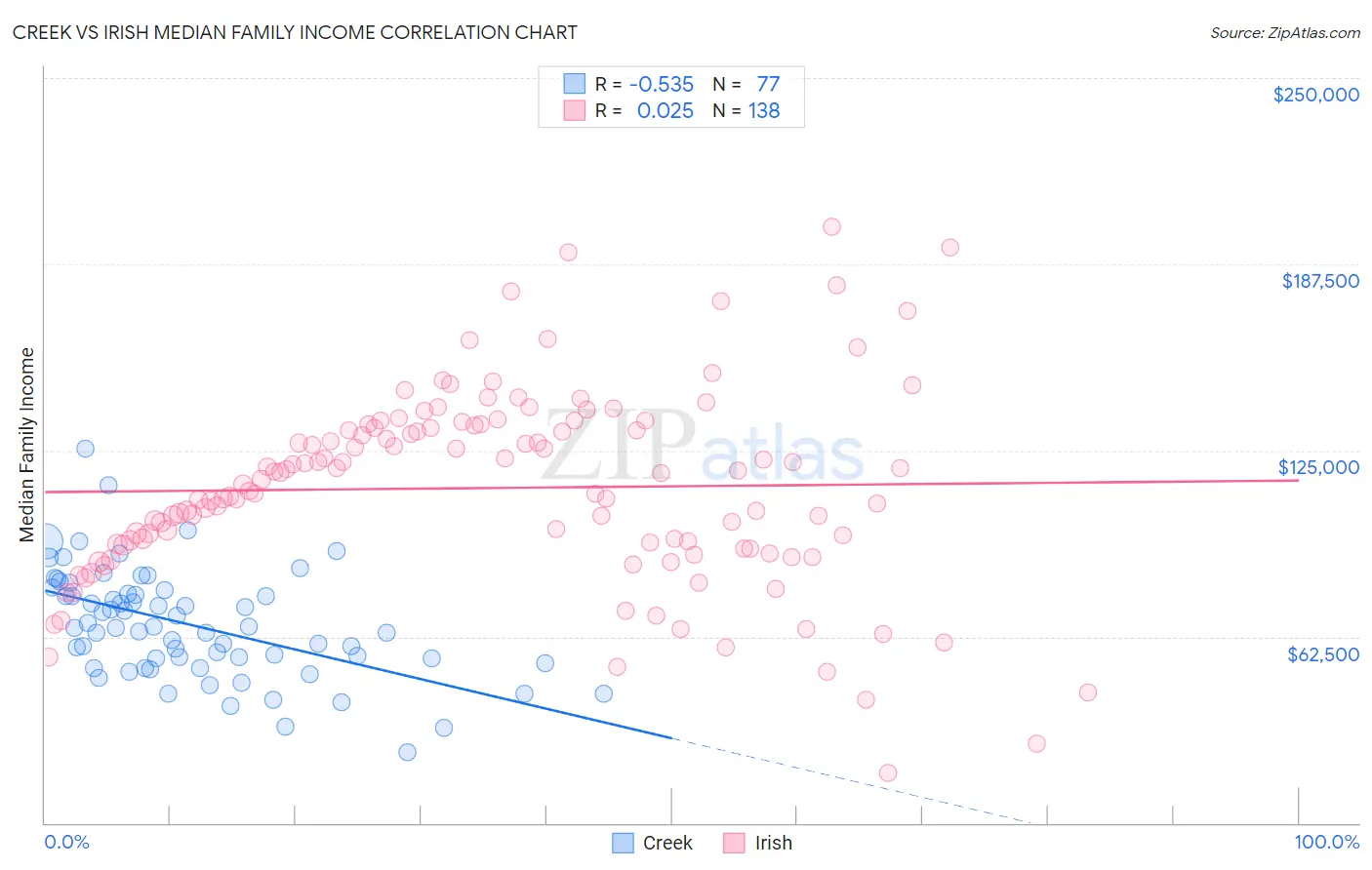The image size is (1372, 870).
Task: Click the $62,500 y-axis label
Action: pyautogui.click(x=1322, y=654)
